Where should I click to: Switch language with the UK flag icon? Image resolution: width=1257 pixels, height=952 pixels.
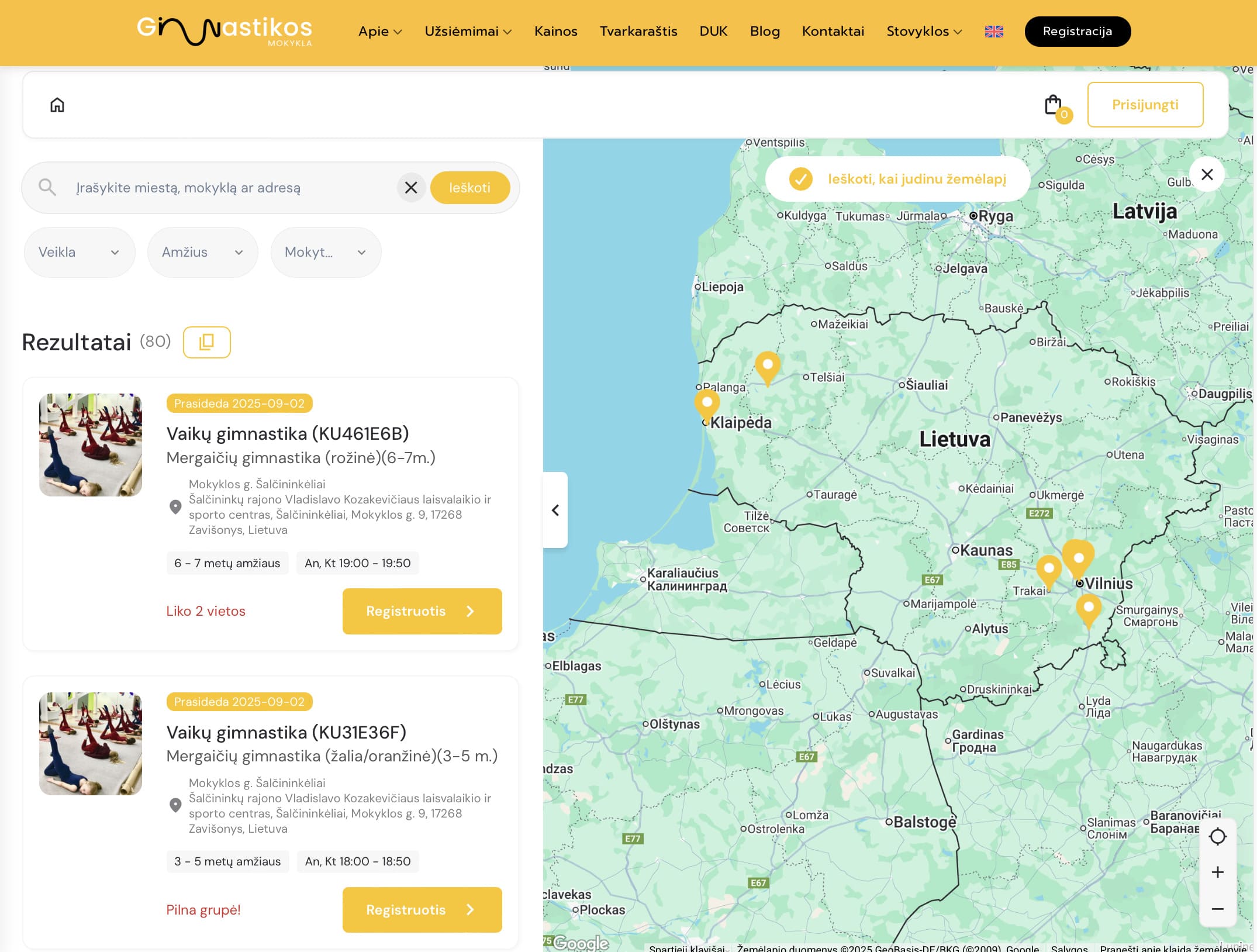coord(994,32)
